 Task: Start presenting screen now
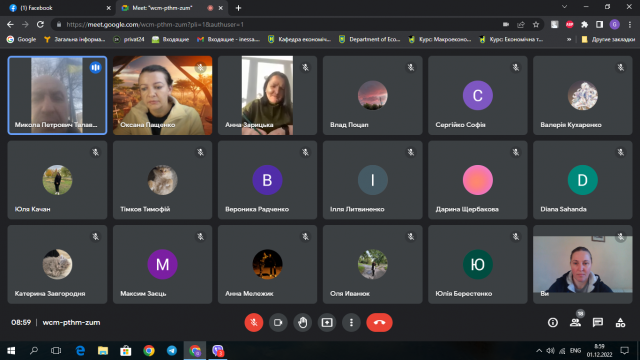coord(327,322)
